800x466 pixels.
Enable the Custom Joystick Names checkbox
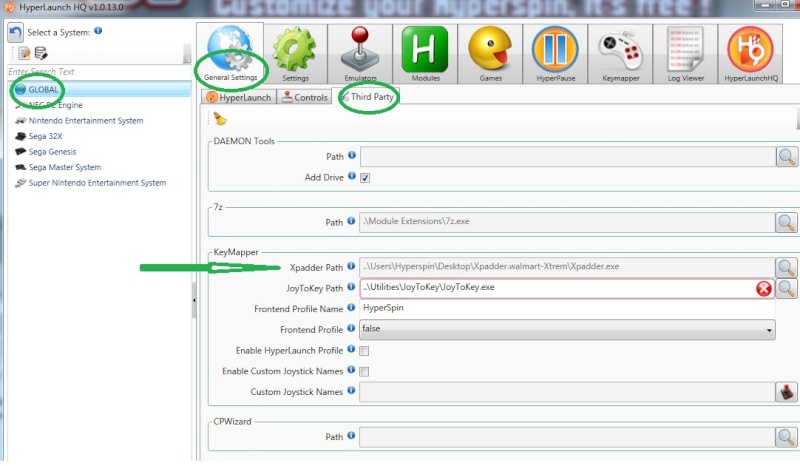point(364,372)
